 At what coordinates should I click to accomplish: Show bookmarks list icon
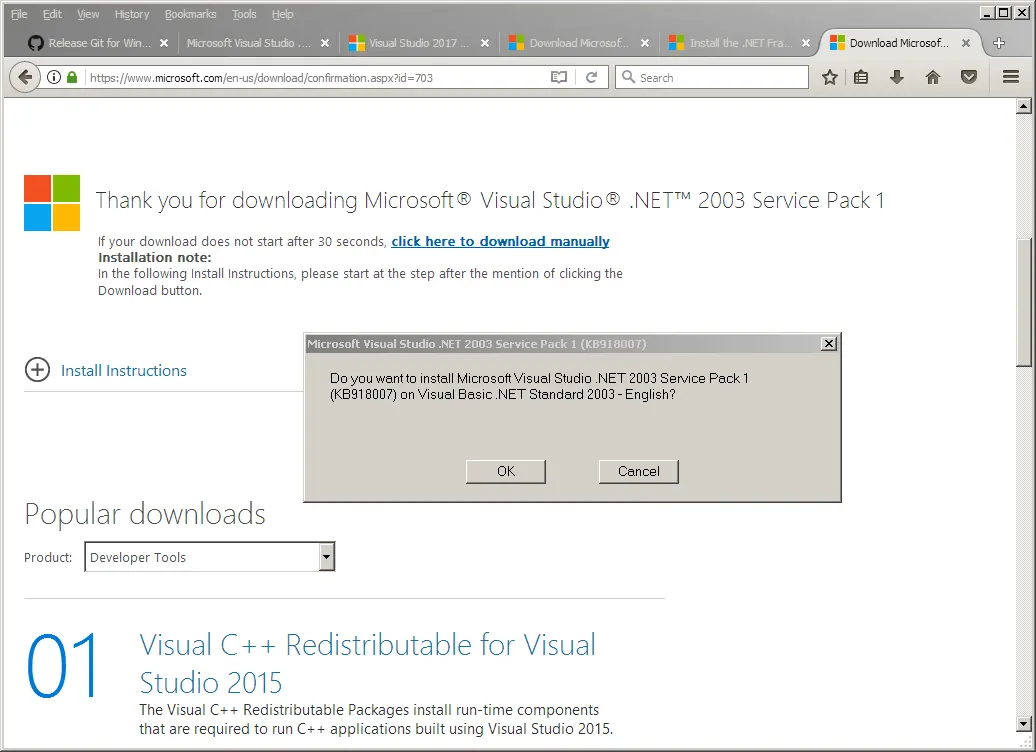pyautogui.click(x=861, y=77)
